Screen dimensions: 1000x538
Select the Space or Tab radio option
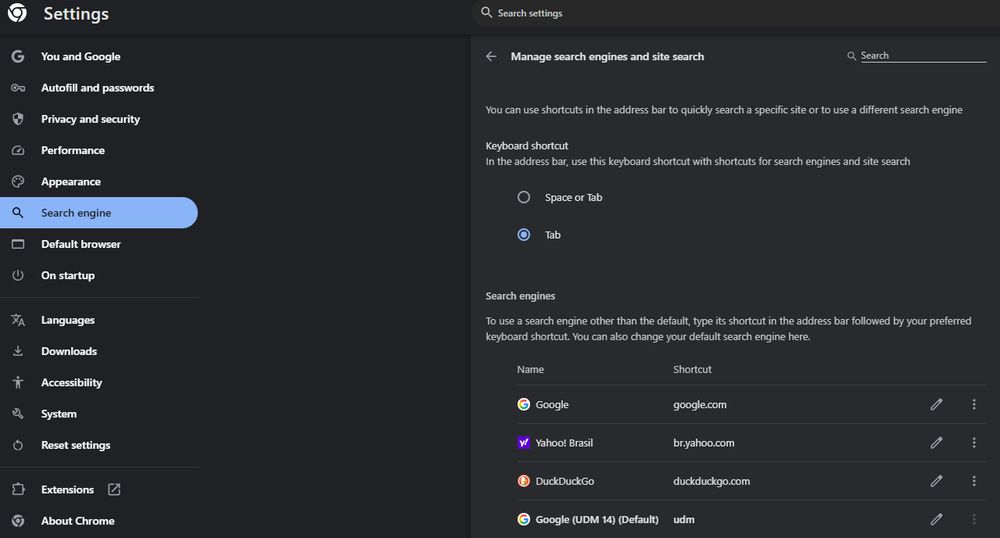pyautogui.click(x=524, y=198)
